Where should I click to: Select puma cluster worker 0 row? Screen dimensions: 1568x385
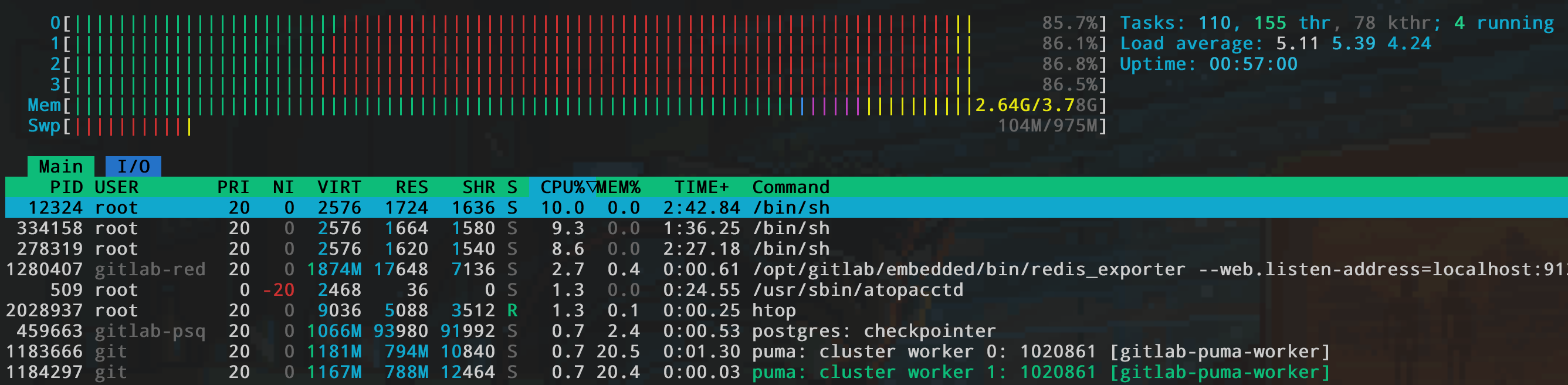(1039, 352)
